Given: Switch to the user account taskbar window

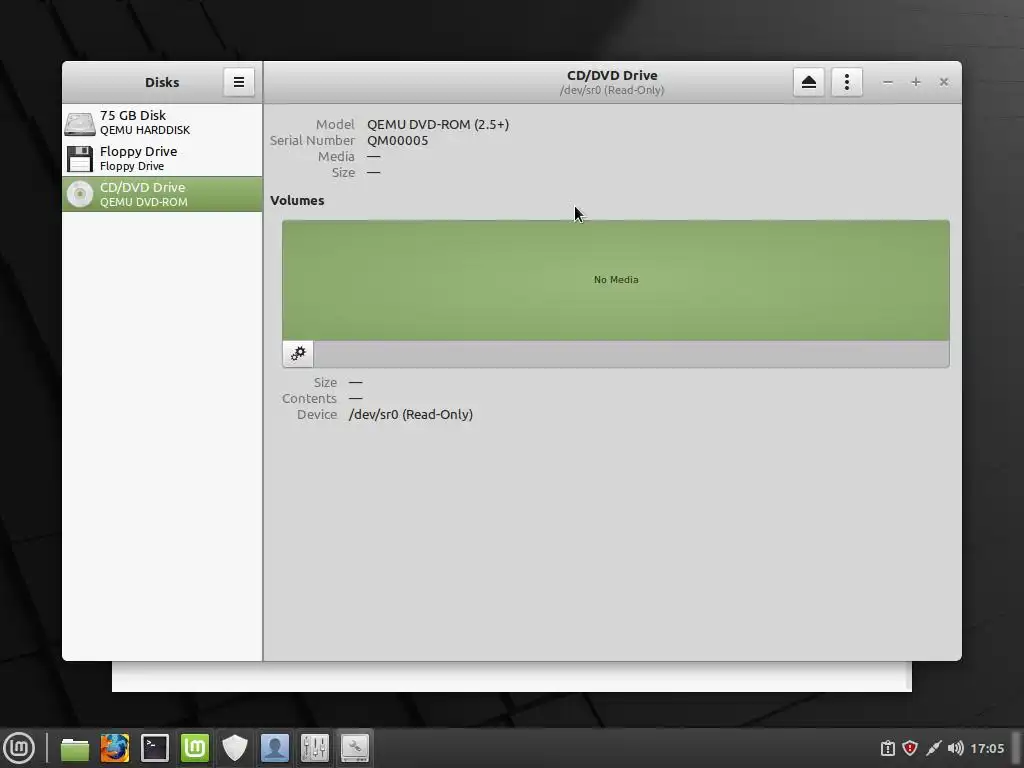Looking at the screenshot, I should [x=274, y=748].
